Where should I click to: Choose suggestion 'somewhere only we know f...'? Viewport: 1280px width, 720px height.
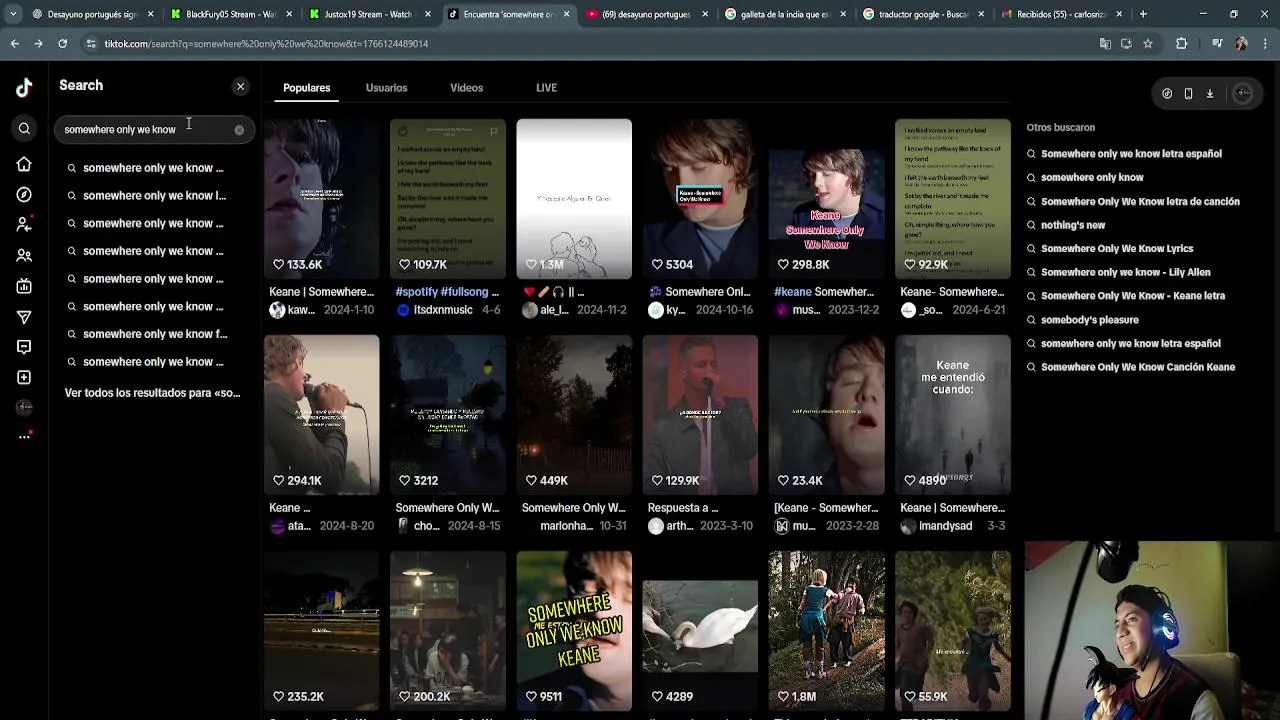154,334
